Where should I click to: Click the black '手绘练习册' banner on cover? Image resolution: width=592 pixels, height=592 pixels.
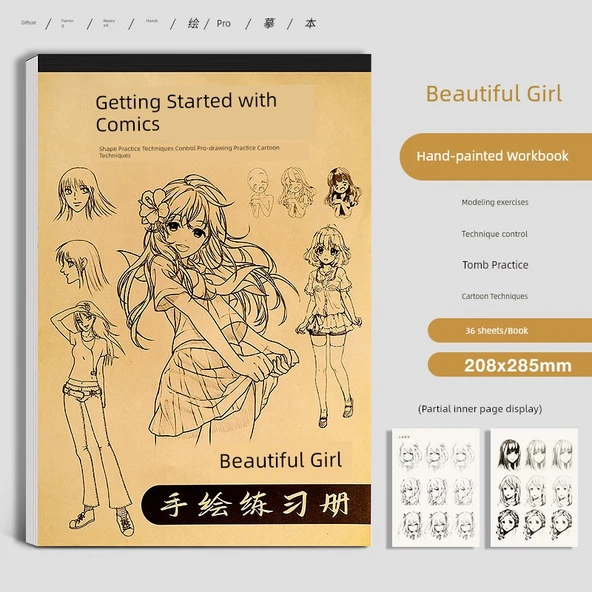(x=256, y=504)
